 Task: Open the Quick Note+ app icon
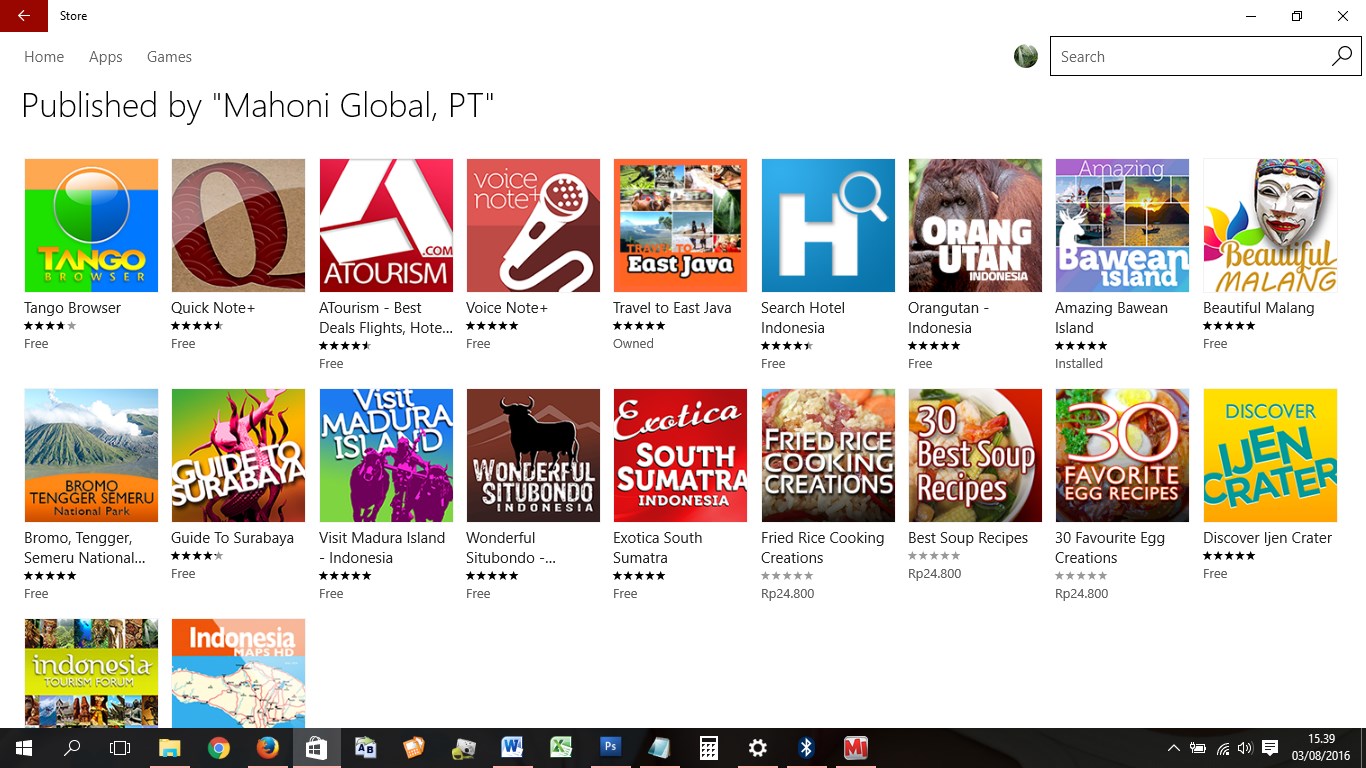[x=238, y=225]
